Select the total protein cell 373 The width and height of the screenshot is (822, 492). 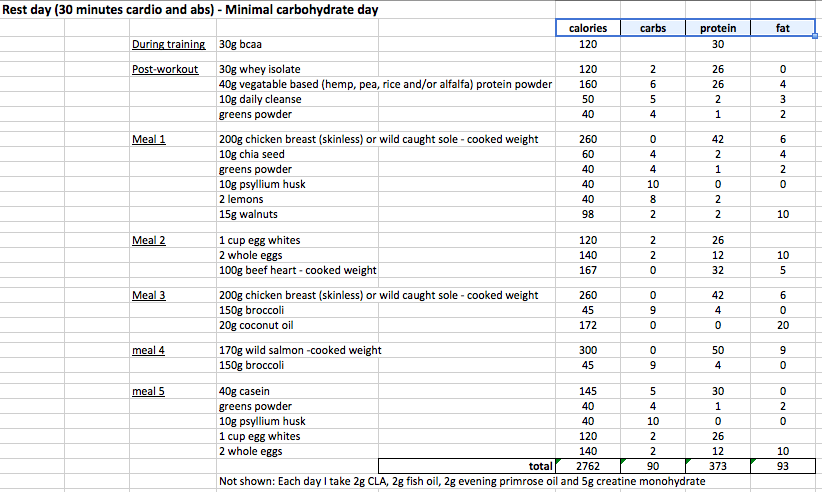coord(718,466)
